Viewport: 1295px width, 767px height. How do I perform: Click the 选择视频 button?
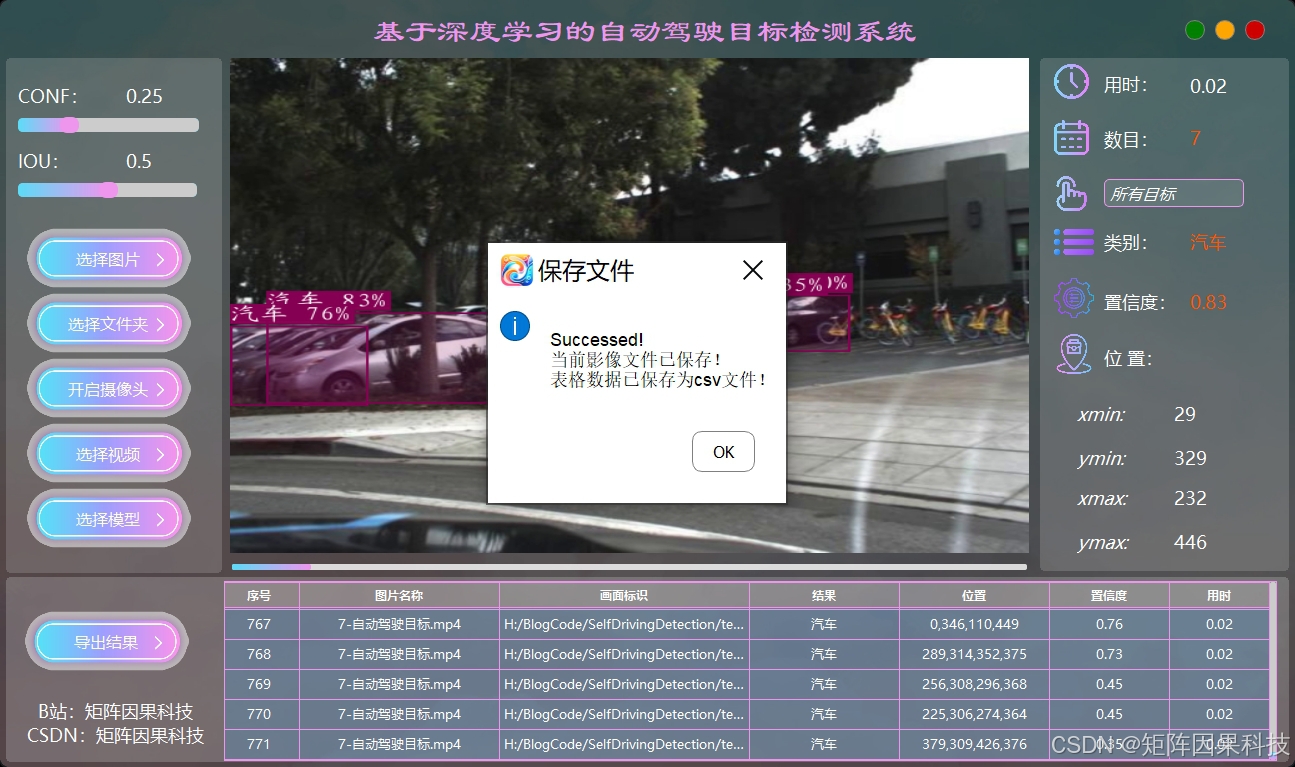pos(108,454)
